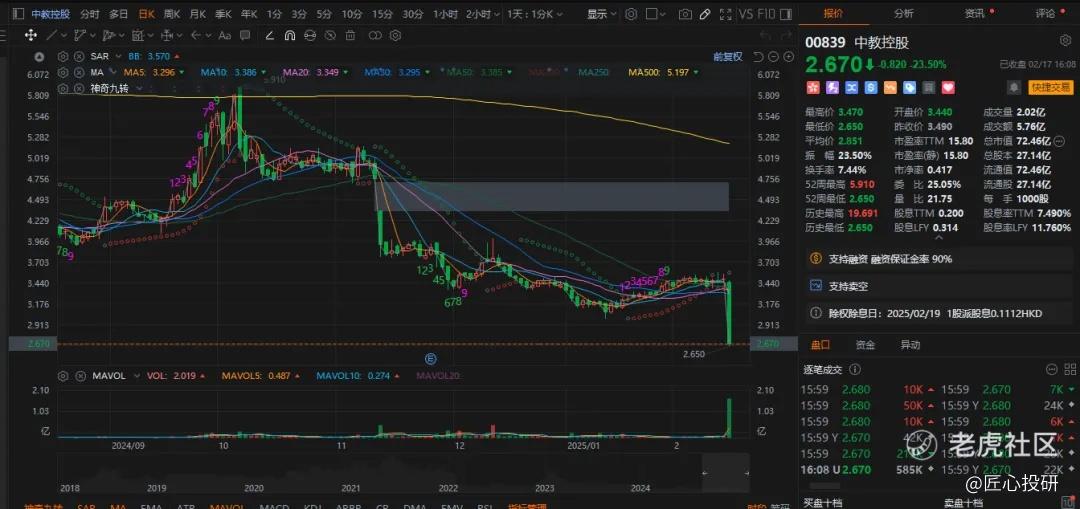The height and width of the screenshot is (509, 1080).
Task: Open the 资讯 news tab
Action: 974,13
